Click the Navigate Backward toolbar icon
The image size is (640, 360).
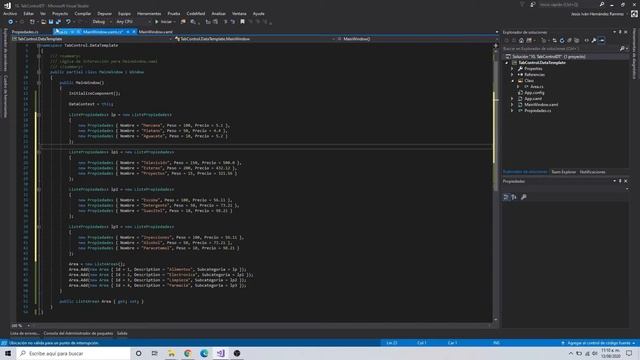click(x=11, y=22)
